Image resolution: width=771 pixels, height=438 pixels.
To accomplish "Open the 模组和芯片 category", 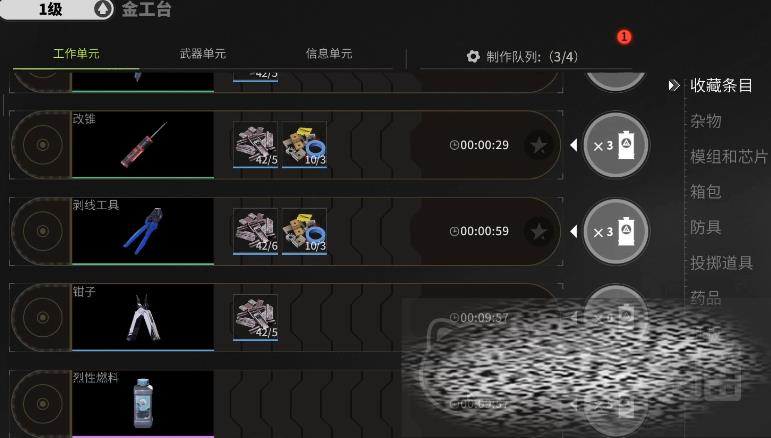I will pyautogui.click(x=729, y=156).
